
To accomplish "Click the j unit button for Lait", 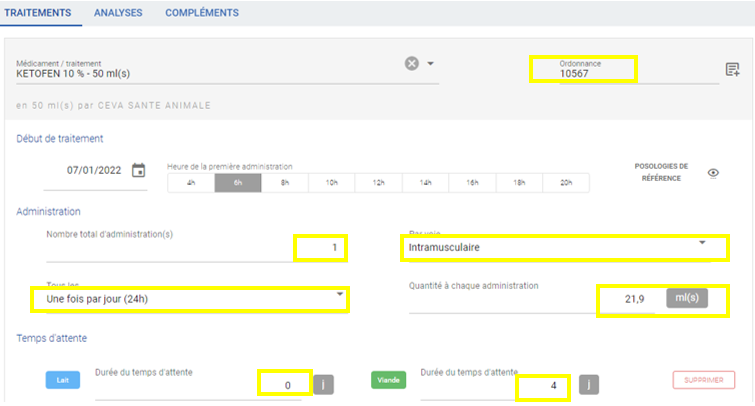I will [323, 384].
